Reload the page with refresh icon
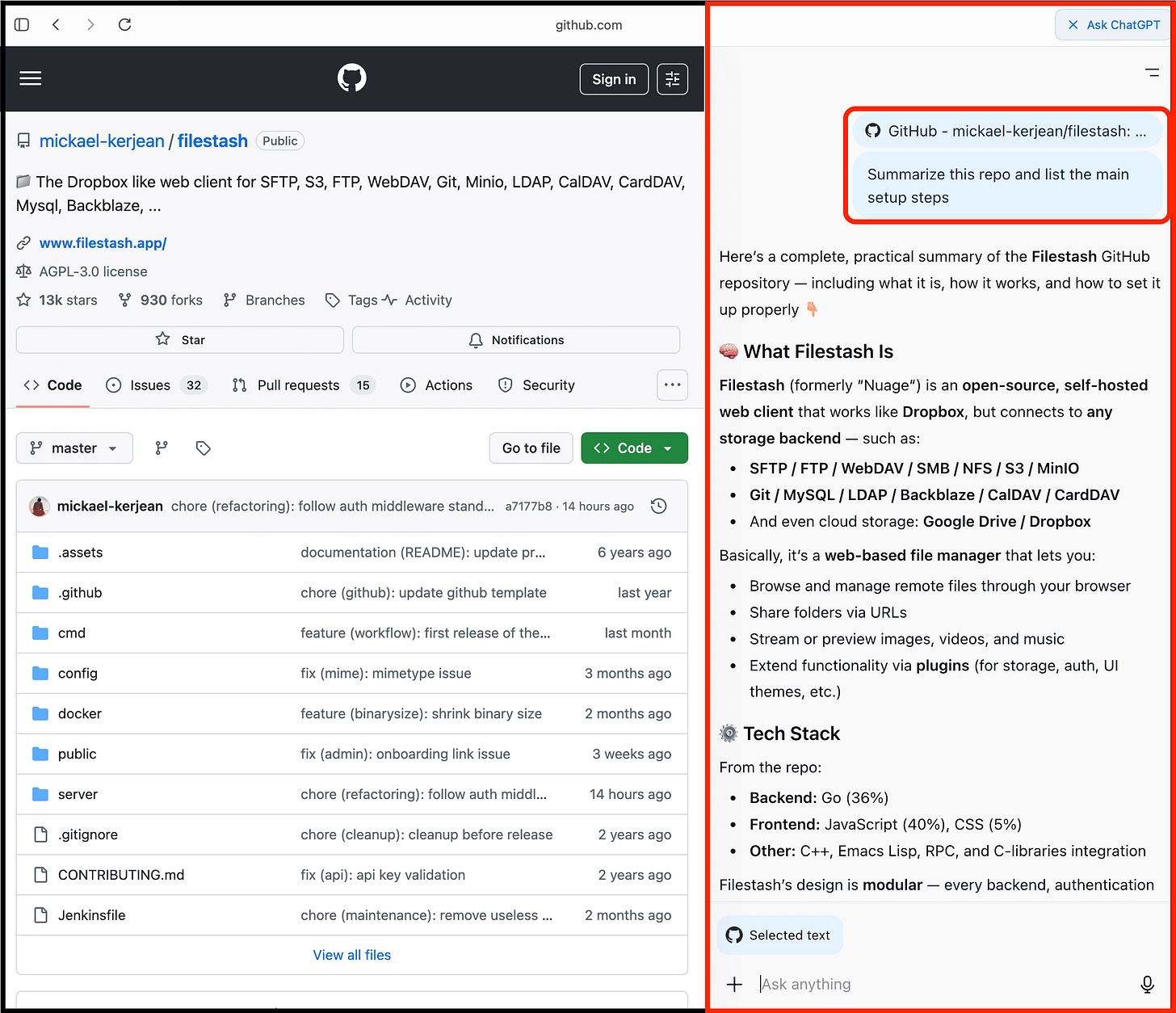 tap(124, 25)
